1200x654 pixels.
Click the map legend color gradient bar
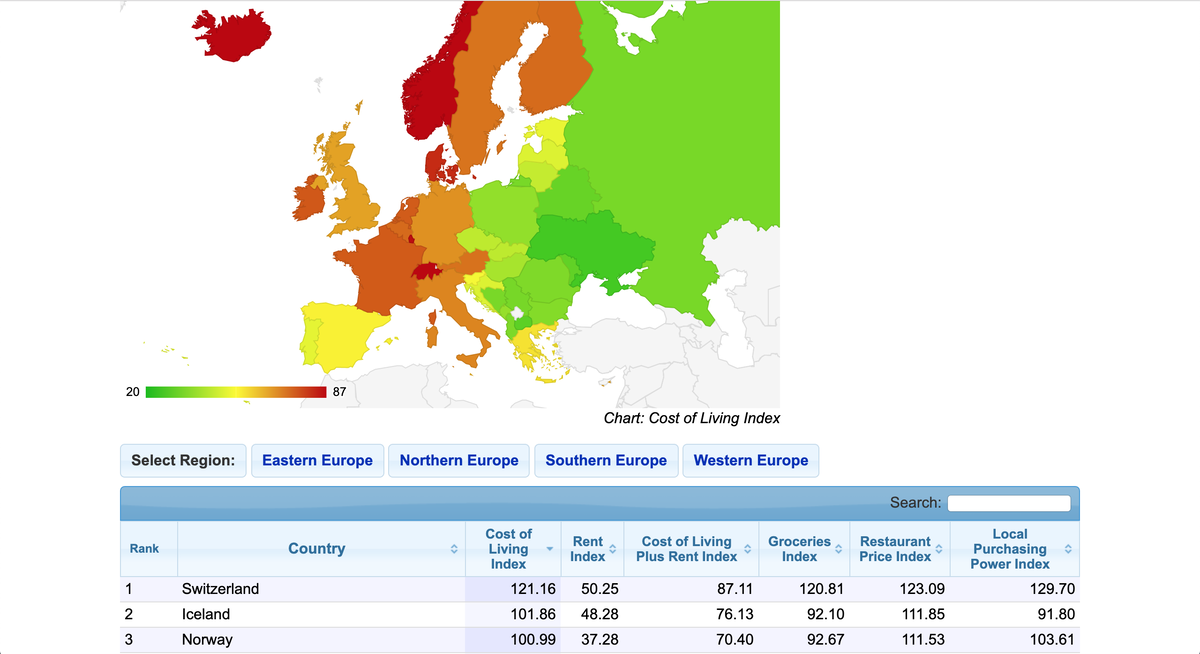[x=236, y=392]
